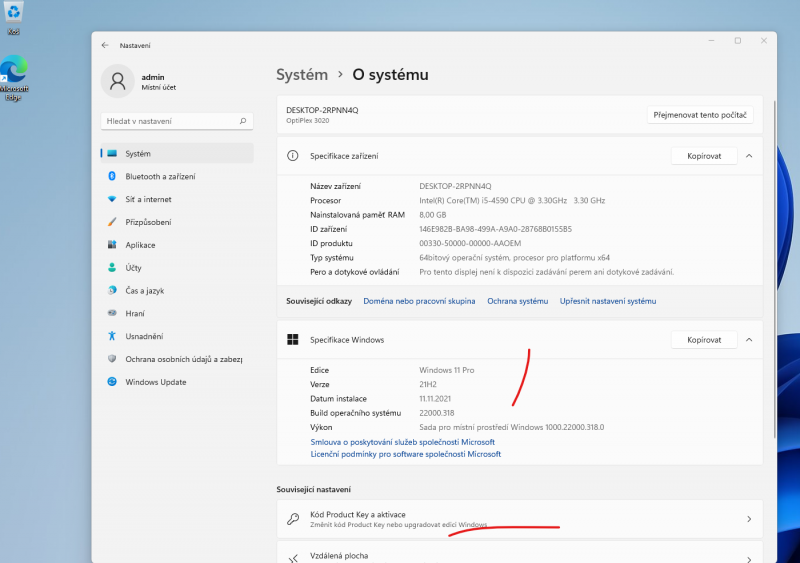800x563 pixels.
Task: Open Licenční podmínky pro software link
Action: point(406,454)
